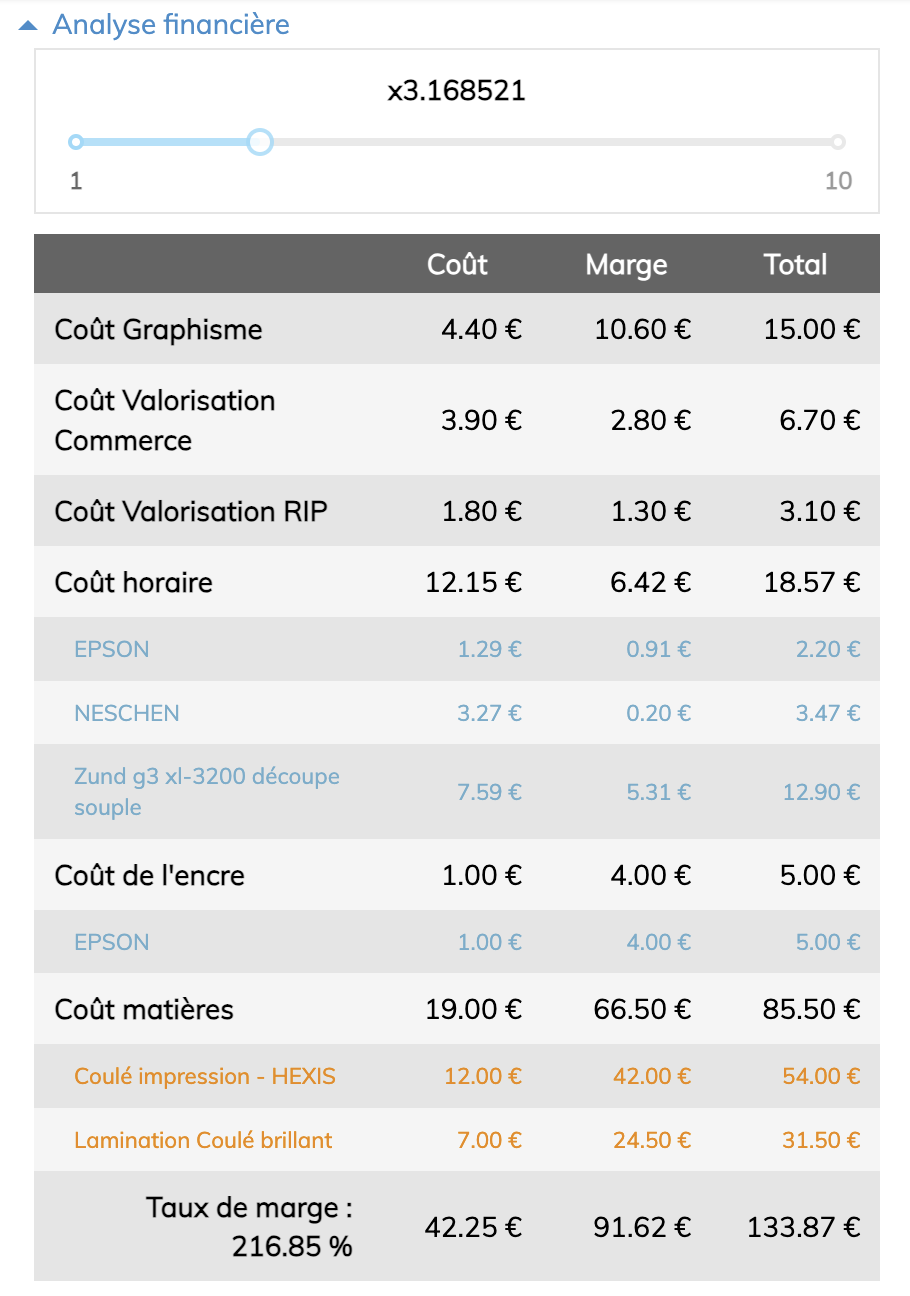Click the Coût column header
This screenshot has width=910, height=1296.
tap(457, 264)
